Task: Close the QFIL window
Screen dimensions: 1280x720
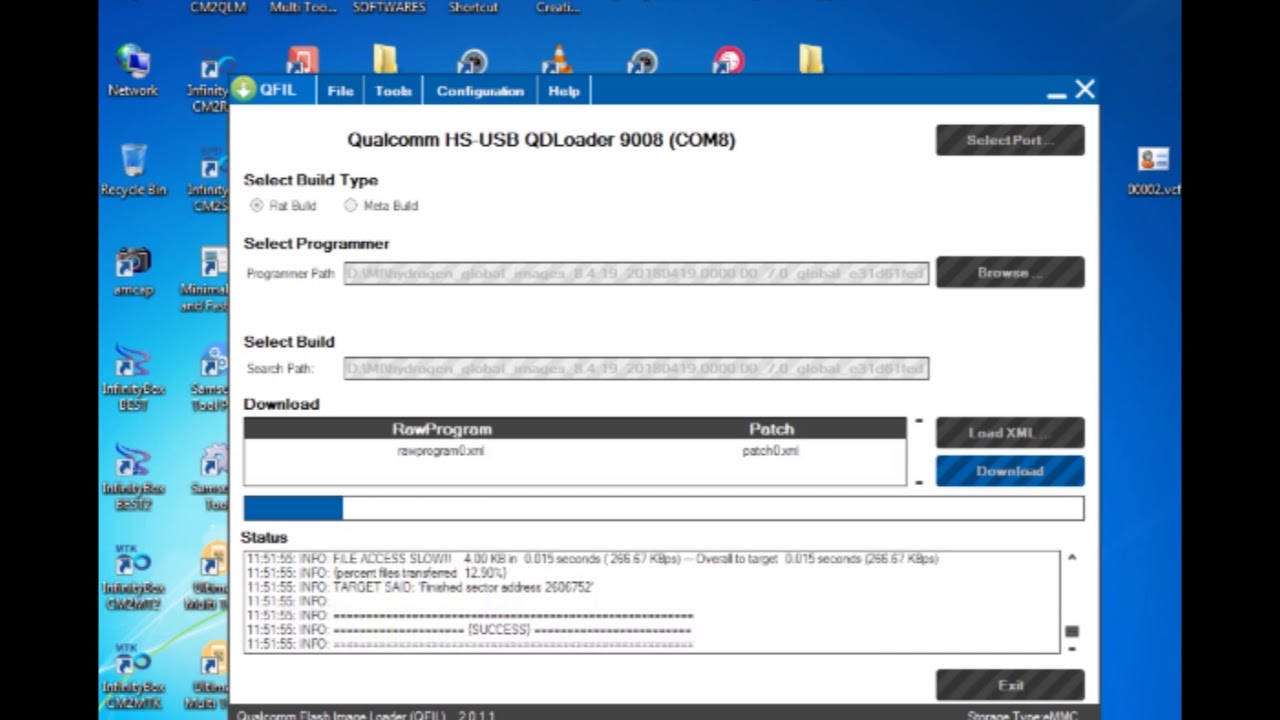Action: coord(1085,90)
